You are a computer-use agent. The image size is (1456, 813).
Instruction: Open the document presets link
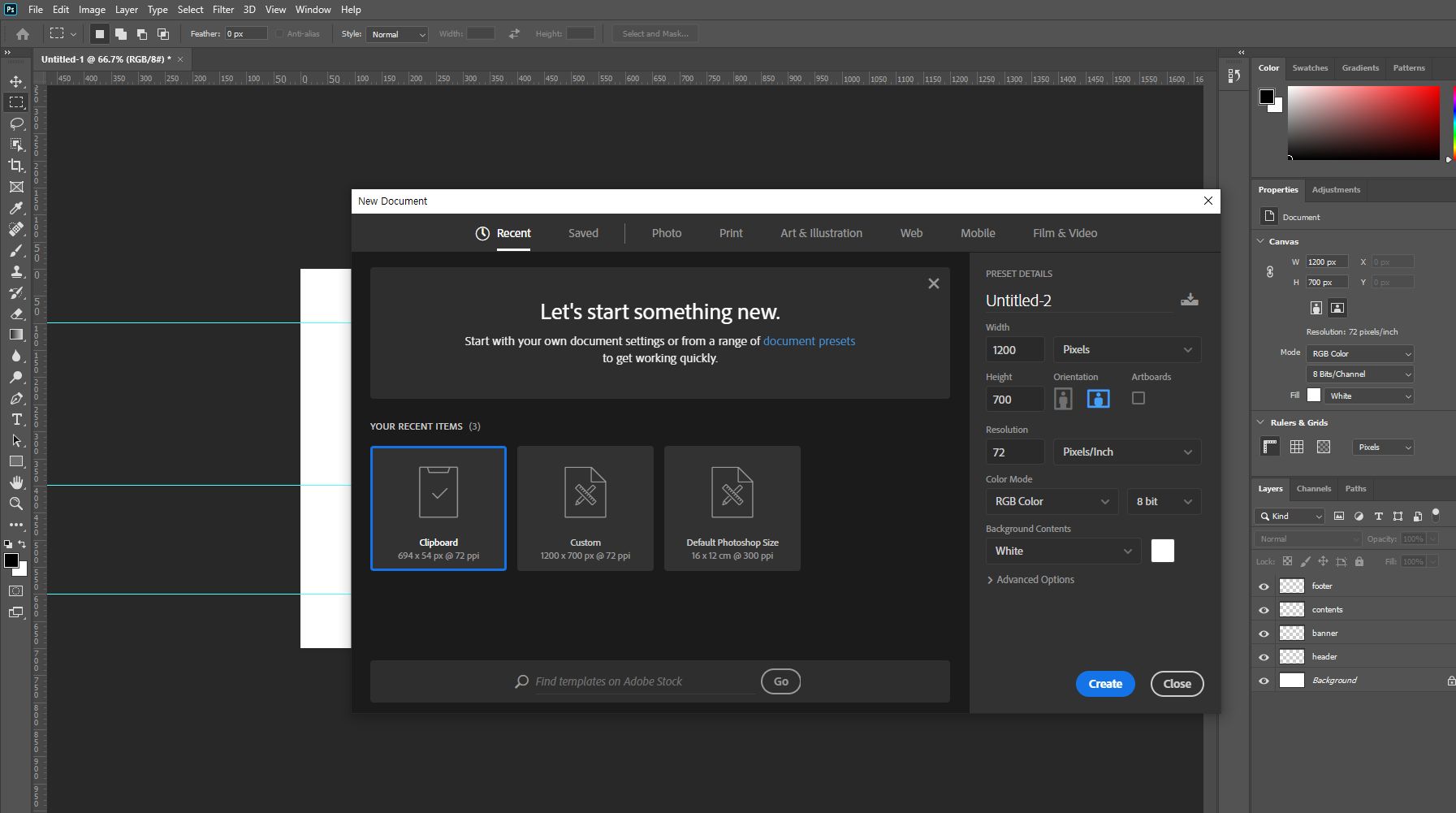click(x=809, y=341)
